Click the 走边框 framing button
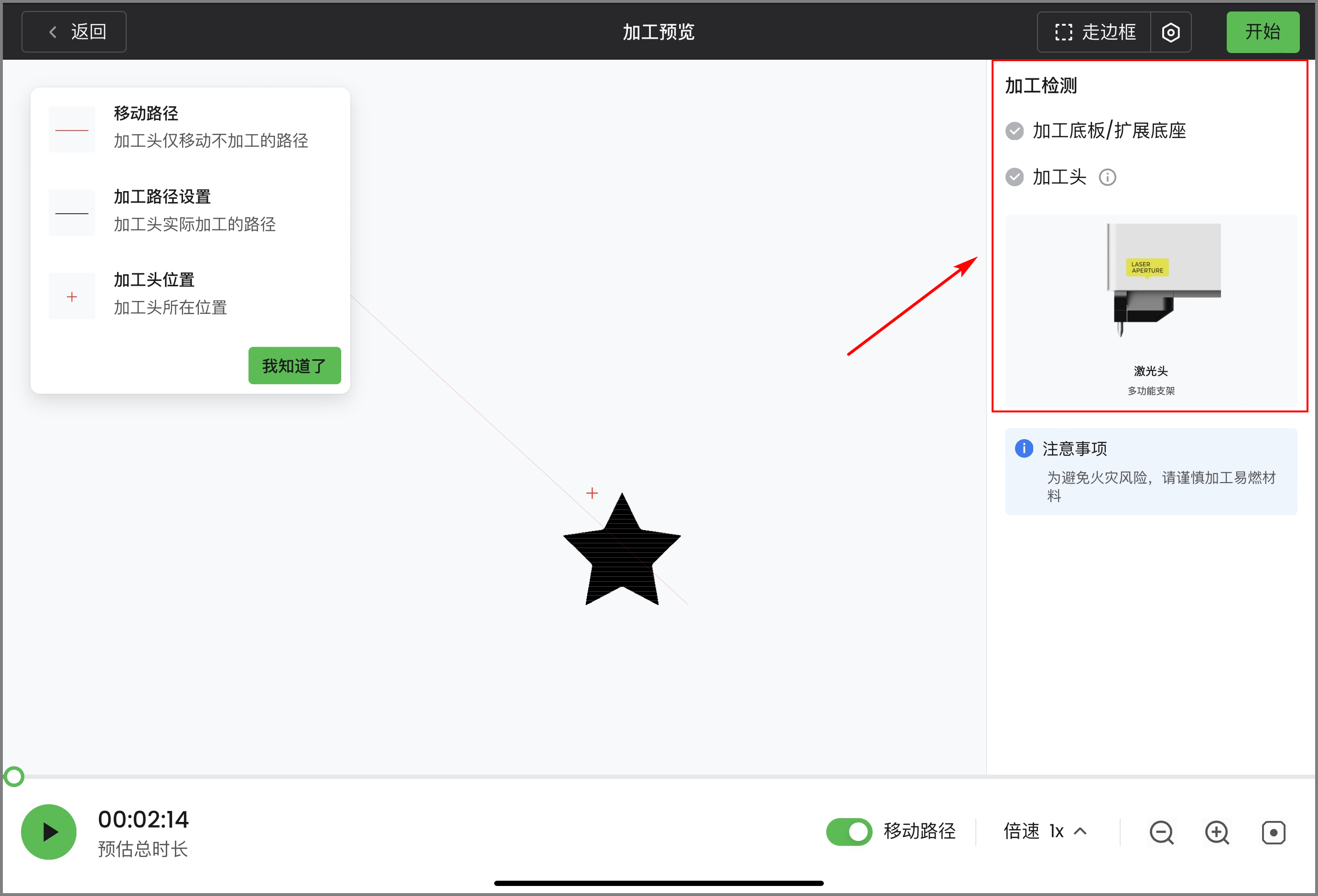 coord(1094,32)
